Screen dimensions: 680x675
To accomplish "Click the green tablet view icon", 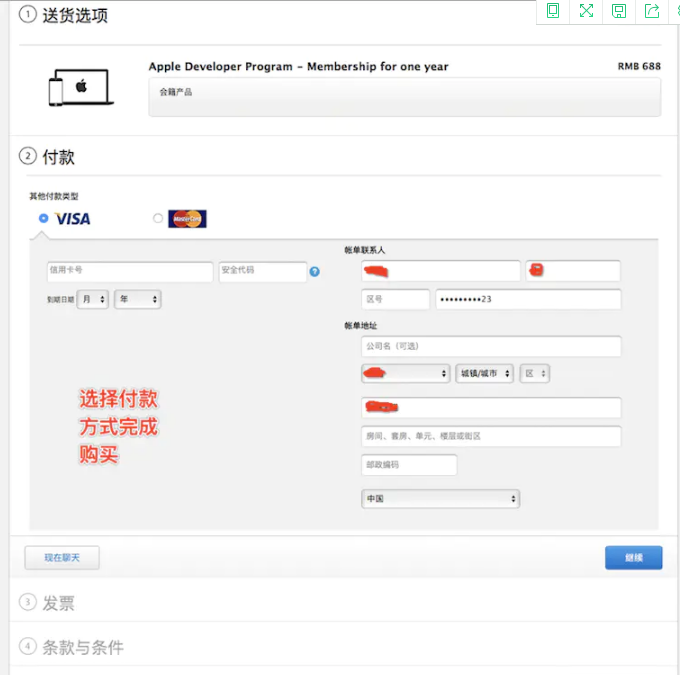I will pos(553,11).
